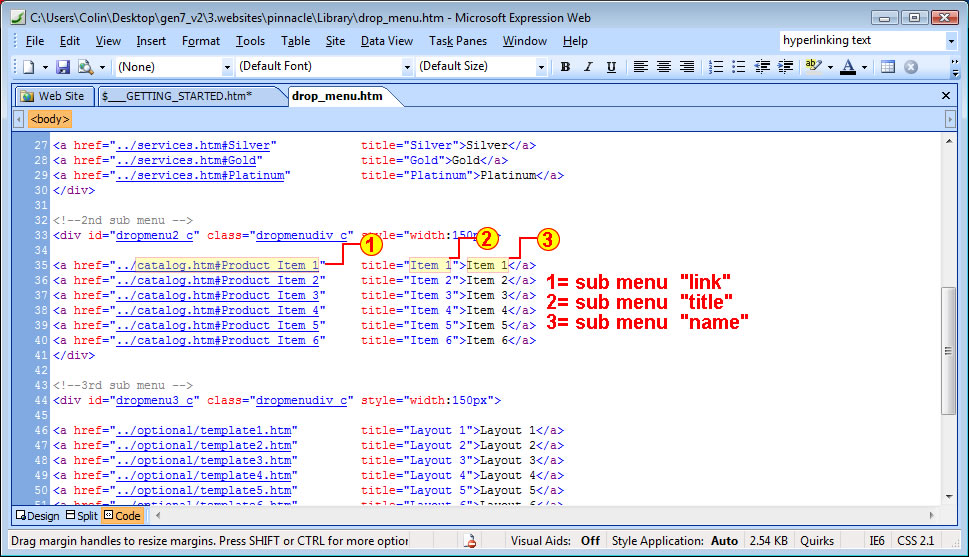Viewport: 969px width, 557px height.
Task: Toggle Bold formatting
Action: pyautogui.click(x=565, y=67)
